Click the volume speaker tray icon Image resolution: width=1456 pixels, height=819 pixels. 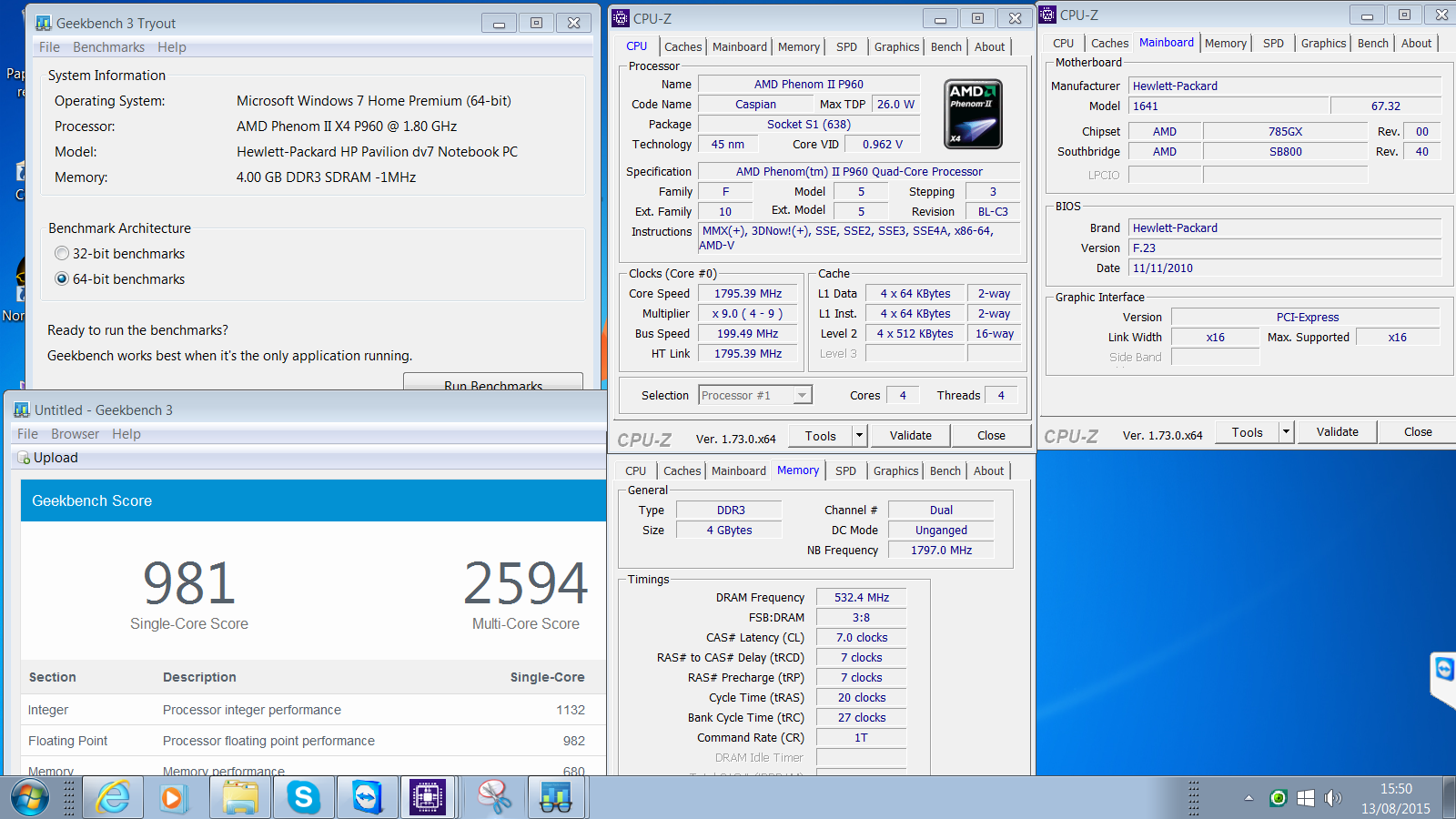point(1332,798)
